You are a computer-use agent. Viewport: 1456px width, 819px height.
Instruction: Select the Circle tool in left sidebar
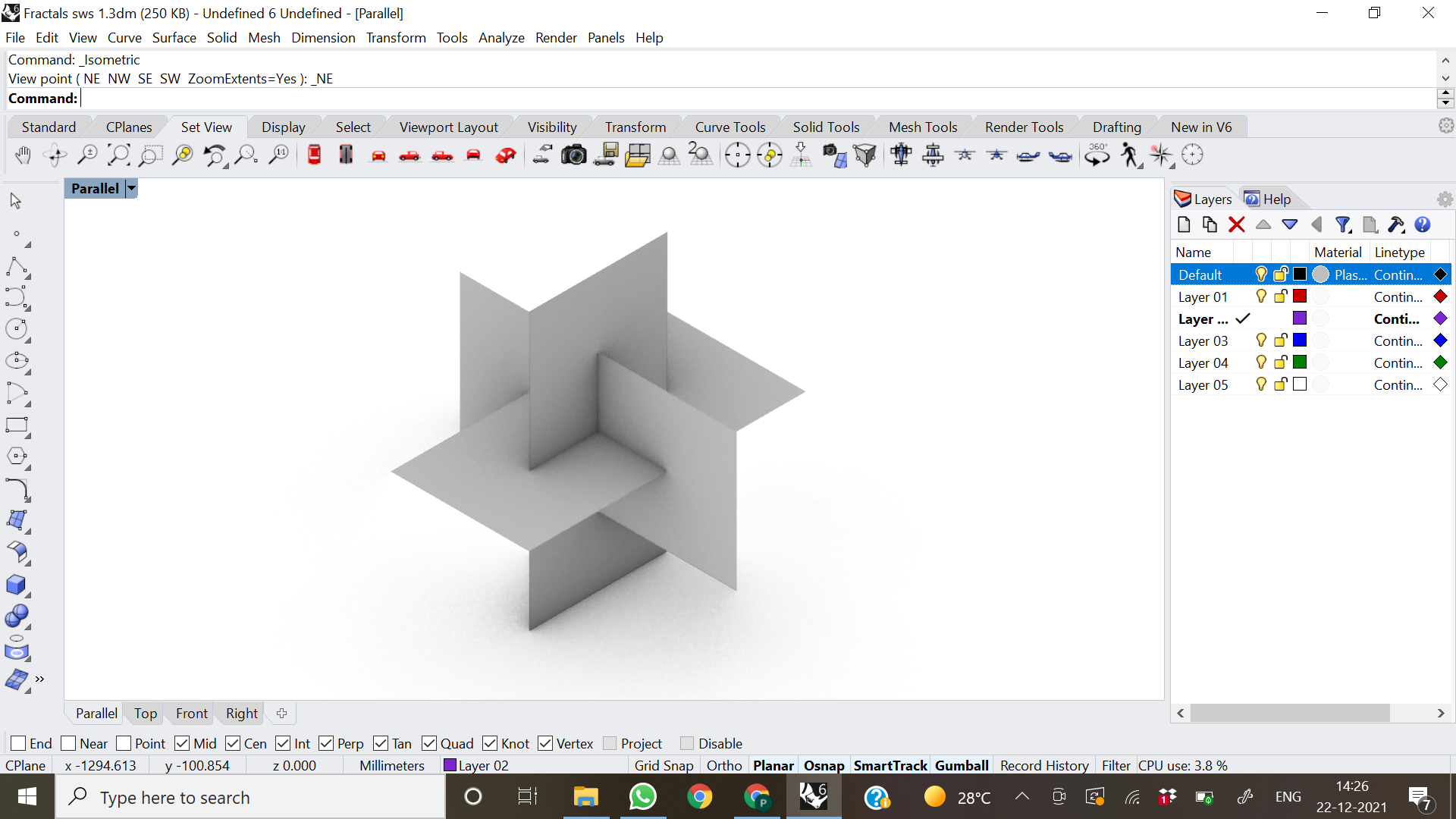click(x=16, y=329)
